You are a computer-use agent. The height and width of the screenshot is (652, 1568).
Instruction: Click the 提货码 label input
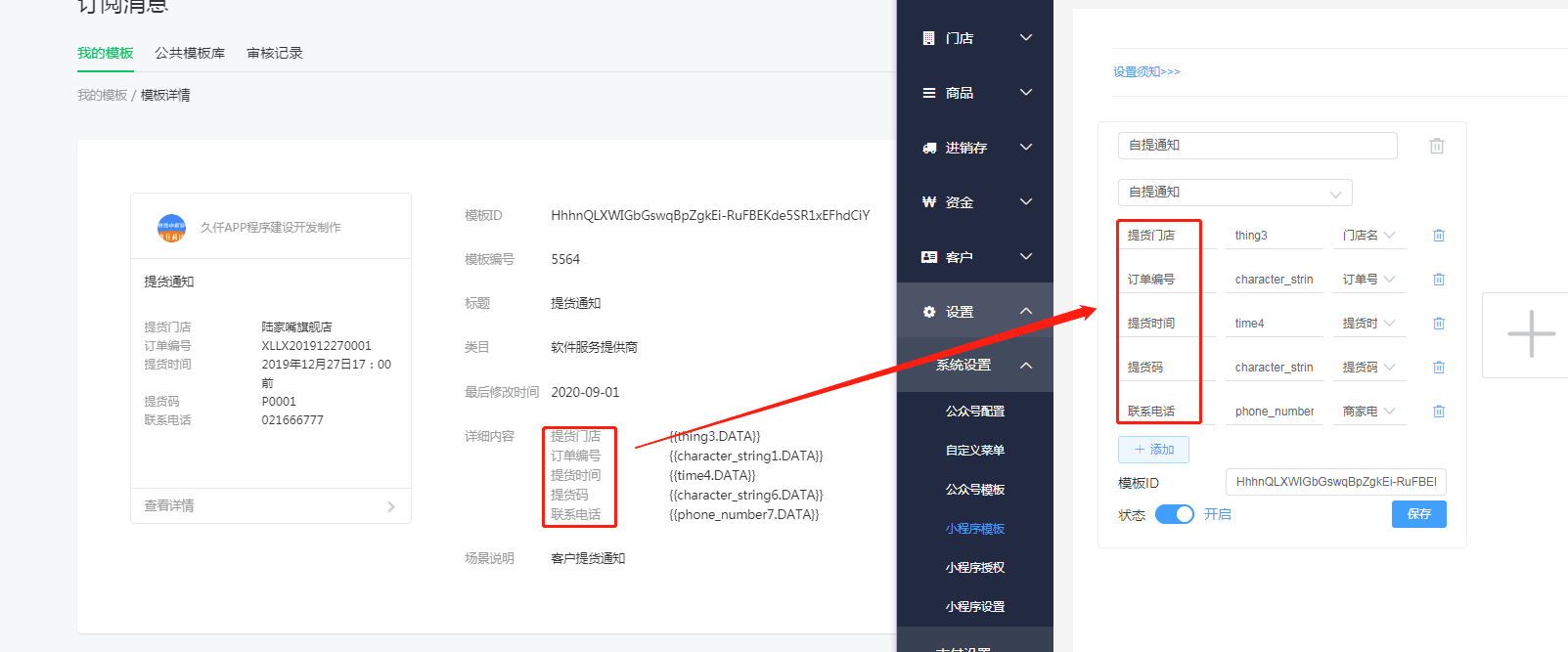pos(1167,368)
